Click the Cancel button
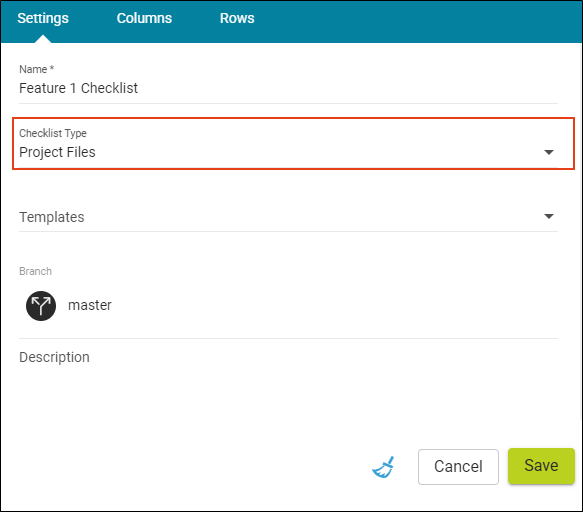Viewport: 583px width, 512px height. point(458,467)
